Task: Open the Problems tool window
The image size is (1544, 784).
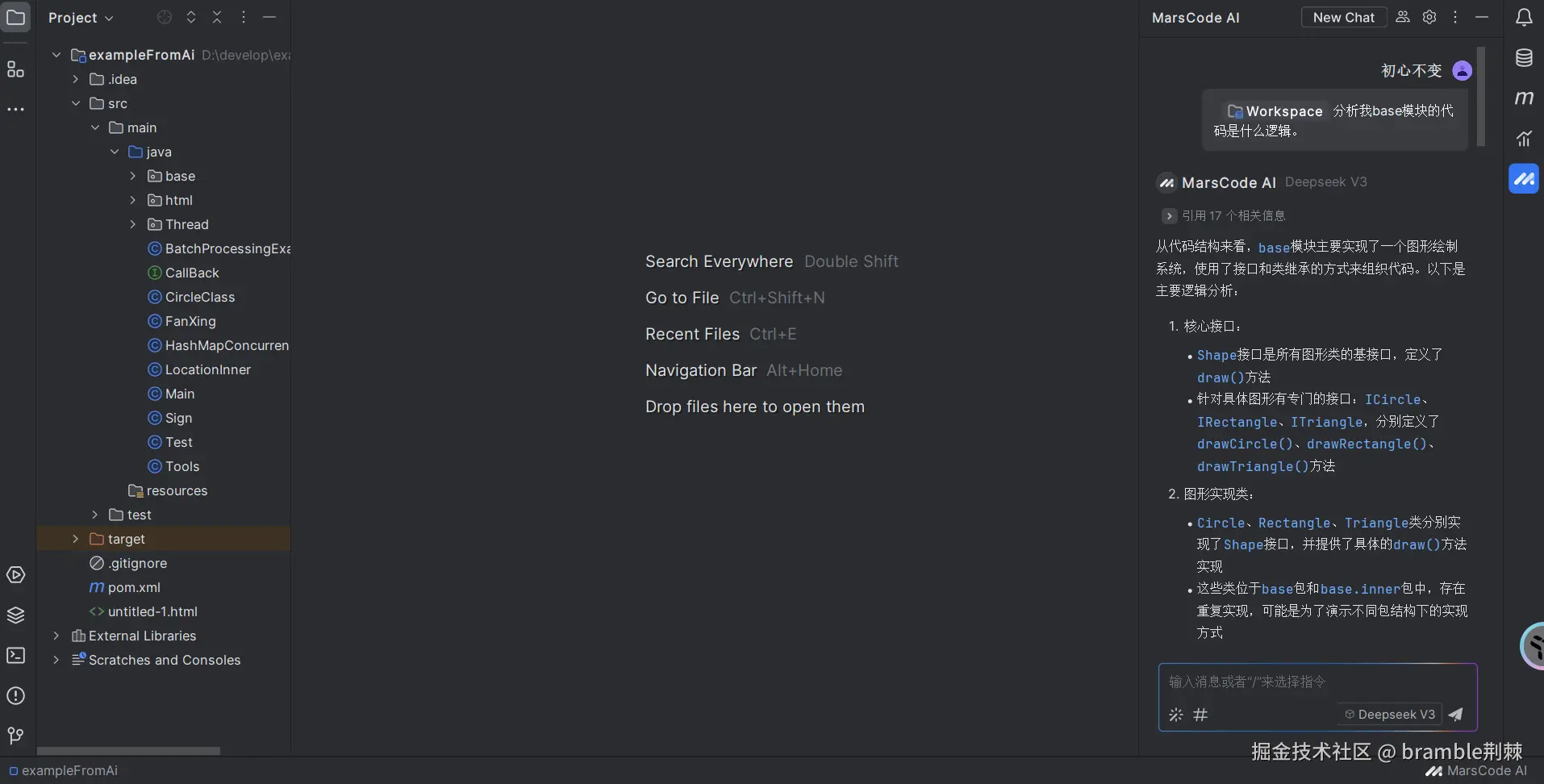Action: tap(16, 695)
